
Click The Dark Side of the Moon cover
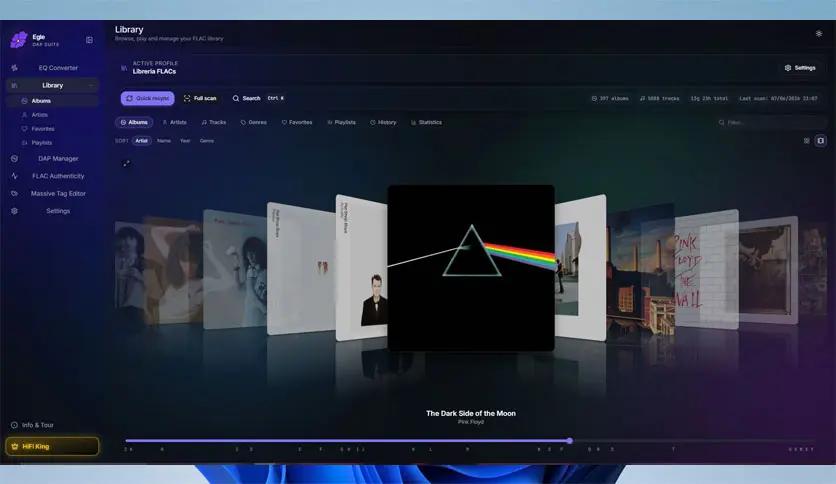click(x=471, y=268)
